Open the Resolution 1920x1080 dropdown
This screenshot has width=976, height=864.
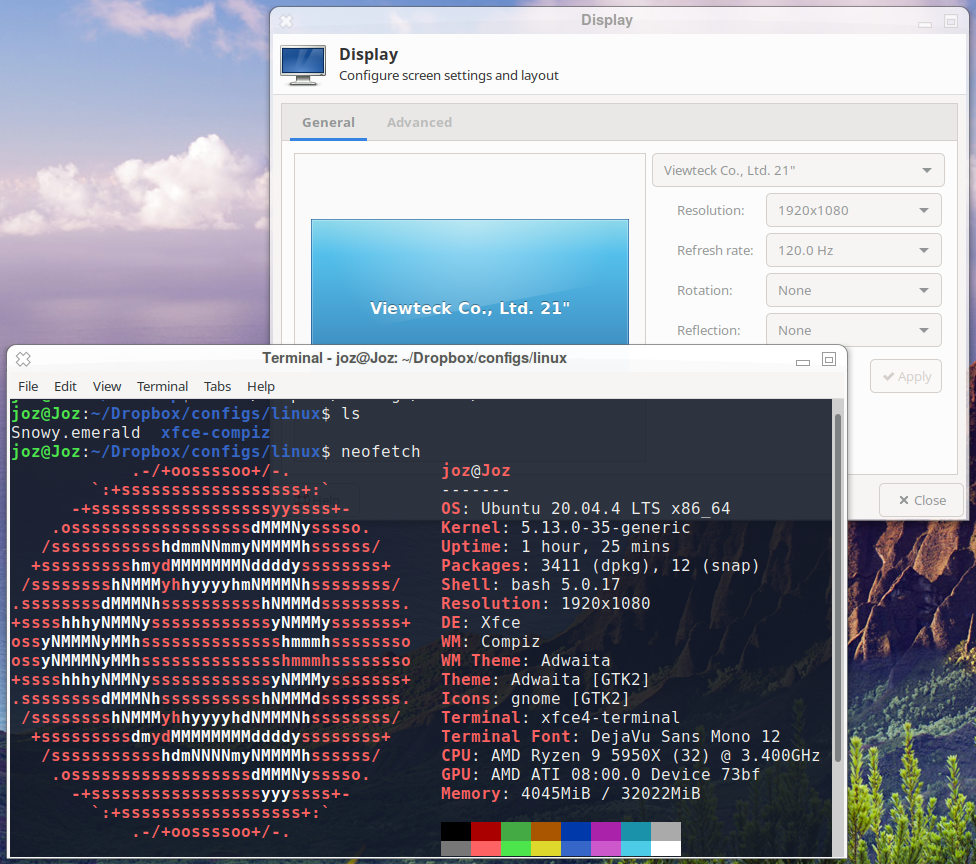[853, 210]
